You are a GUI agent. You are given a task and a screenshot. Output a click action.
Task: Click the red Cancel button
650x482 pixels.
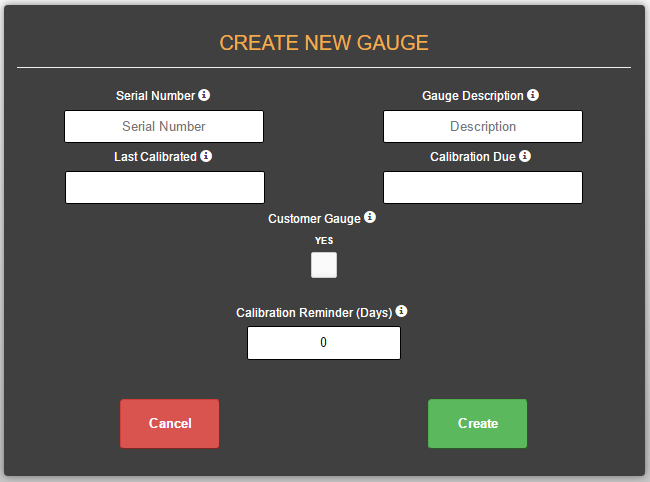(x=170, y=423)
